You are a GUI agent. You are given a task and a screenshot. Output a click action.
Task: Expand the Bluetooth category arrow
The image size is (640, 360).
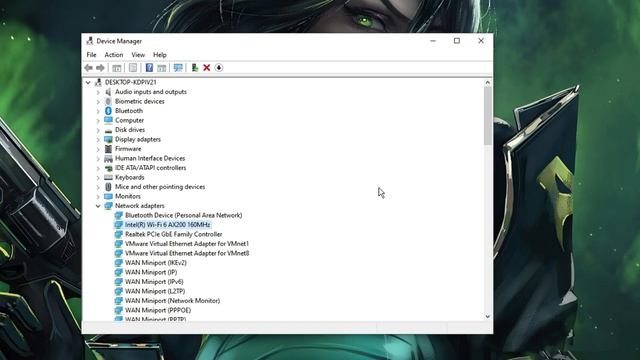(98, 111)
